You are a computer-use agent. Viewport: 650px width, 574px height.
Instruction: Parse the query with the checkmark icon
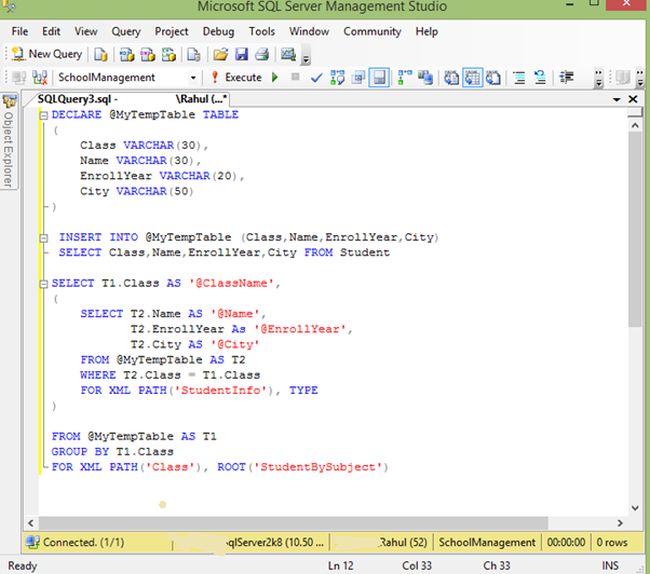click(x=317, y=77)
